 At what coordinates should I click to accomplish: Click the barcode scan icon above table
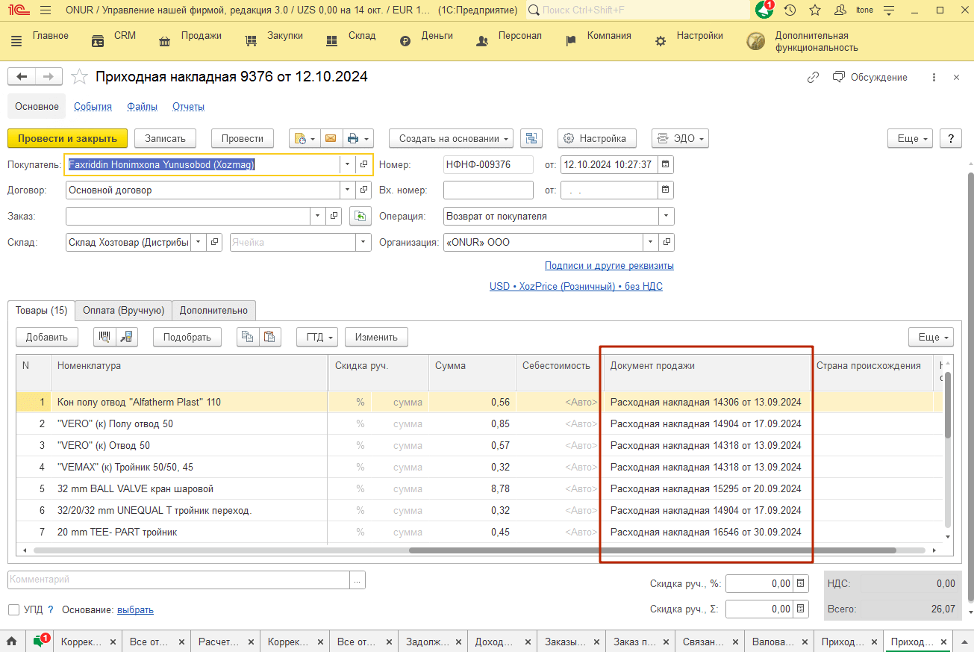pyautogui.click(x=103, y=337)
